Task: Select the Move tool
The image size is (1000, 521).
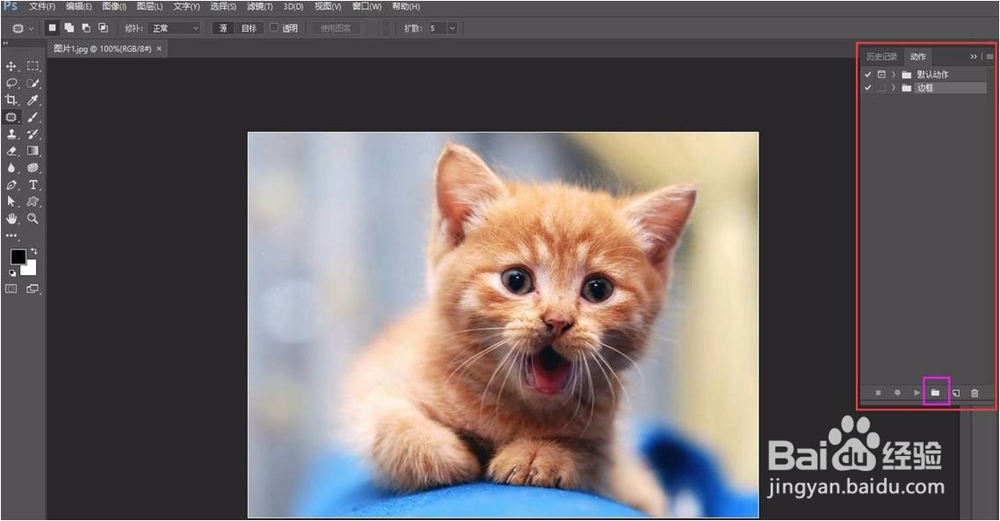Action: pos(11,66)
